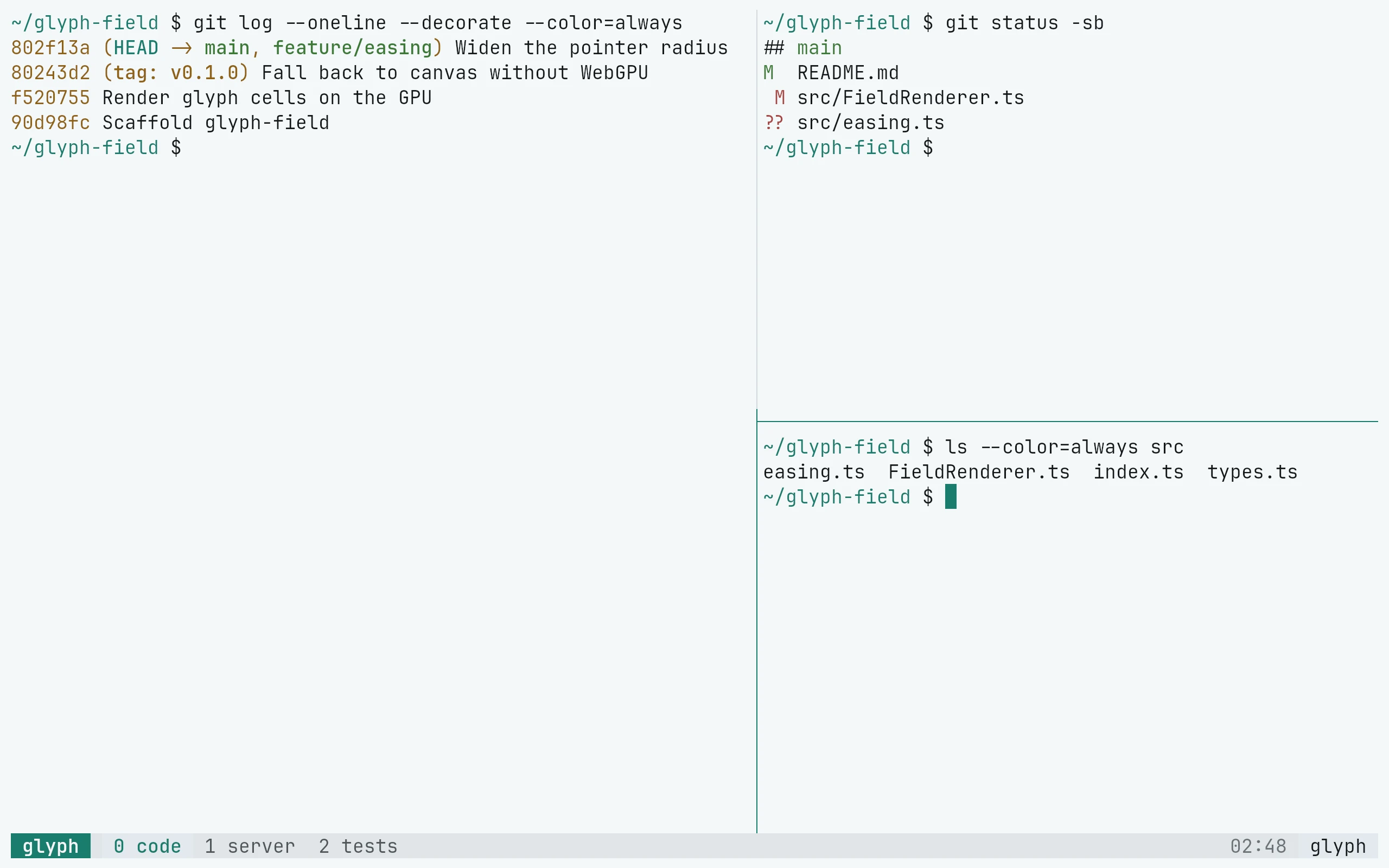Click commit hash f520755
The image size is (1389, 868).
(x=50, y=98)
